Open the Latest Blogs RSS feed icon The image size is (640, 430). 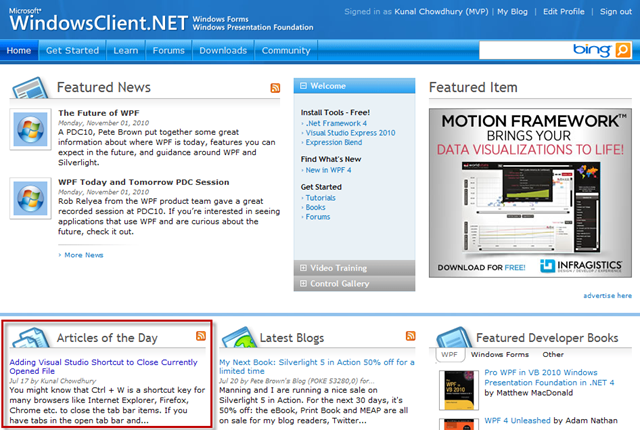(410, 336)
